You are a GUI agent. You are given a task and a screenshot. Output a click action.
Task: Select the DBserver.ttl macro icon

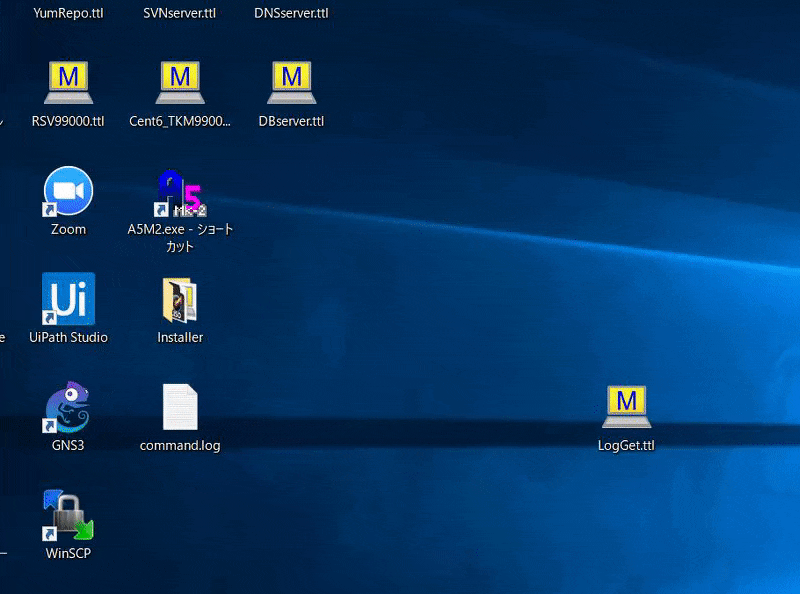coord(292,82)
